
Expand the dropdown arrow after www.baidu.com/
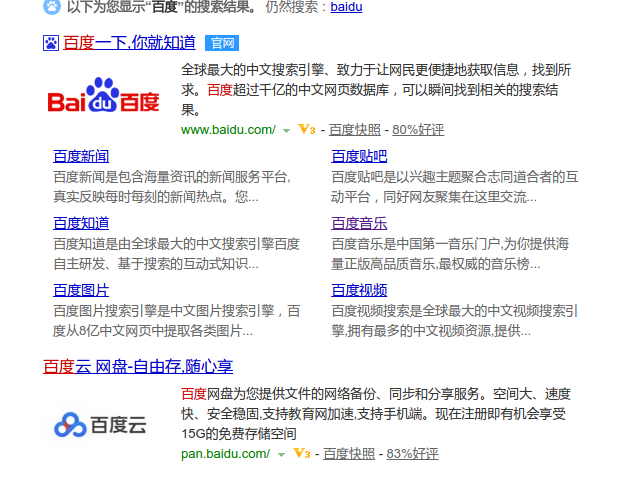point(287,131)
